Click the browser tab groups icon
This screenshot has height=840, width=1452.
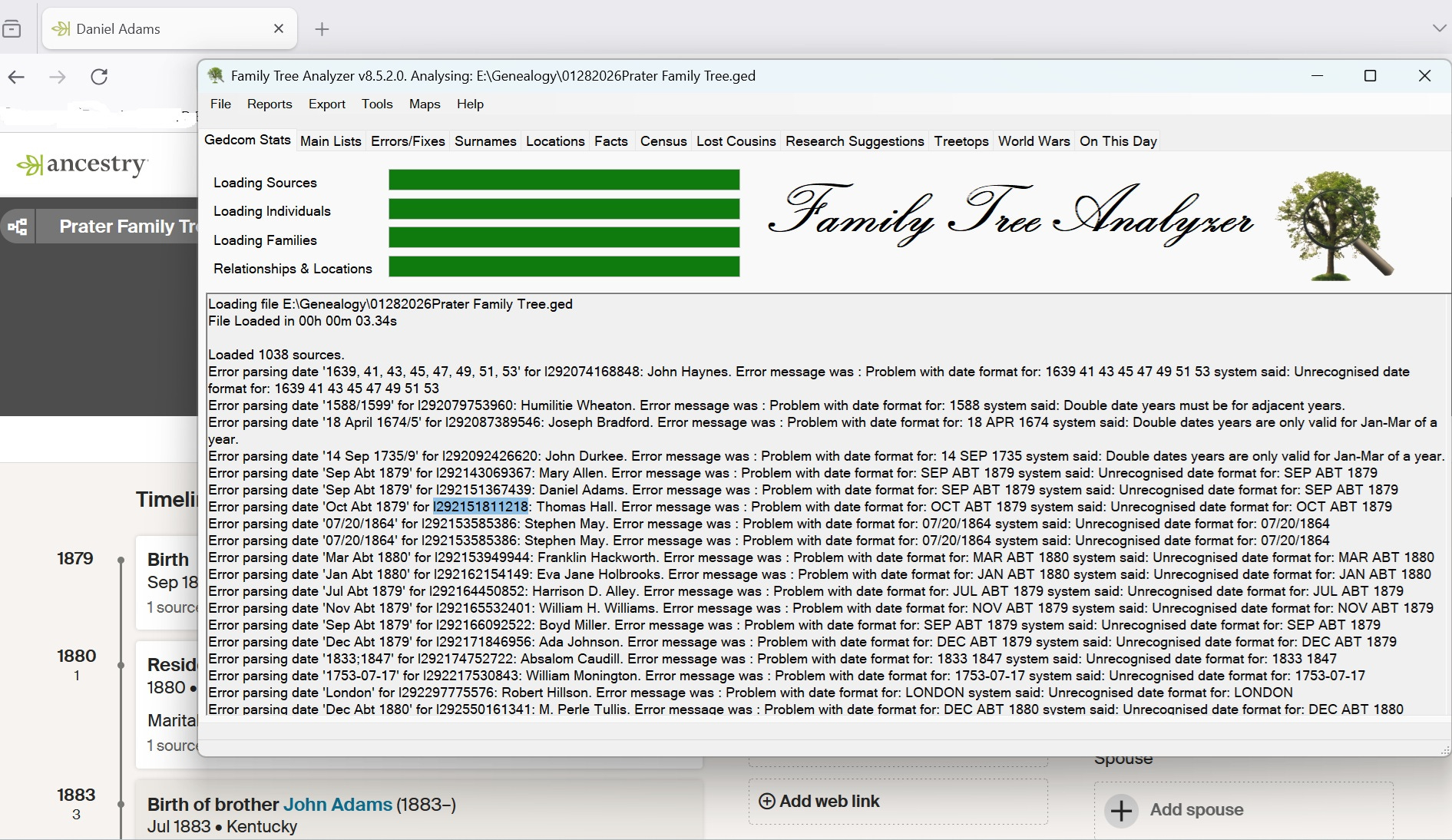[12, 29]
